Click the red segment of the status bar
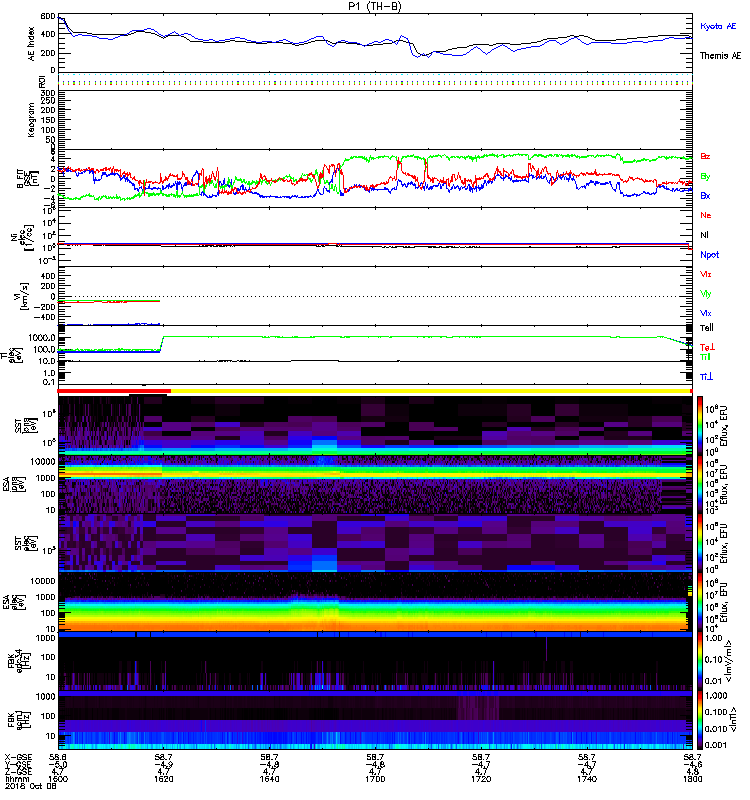The image size is (750, 800). pos(115,390)
